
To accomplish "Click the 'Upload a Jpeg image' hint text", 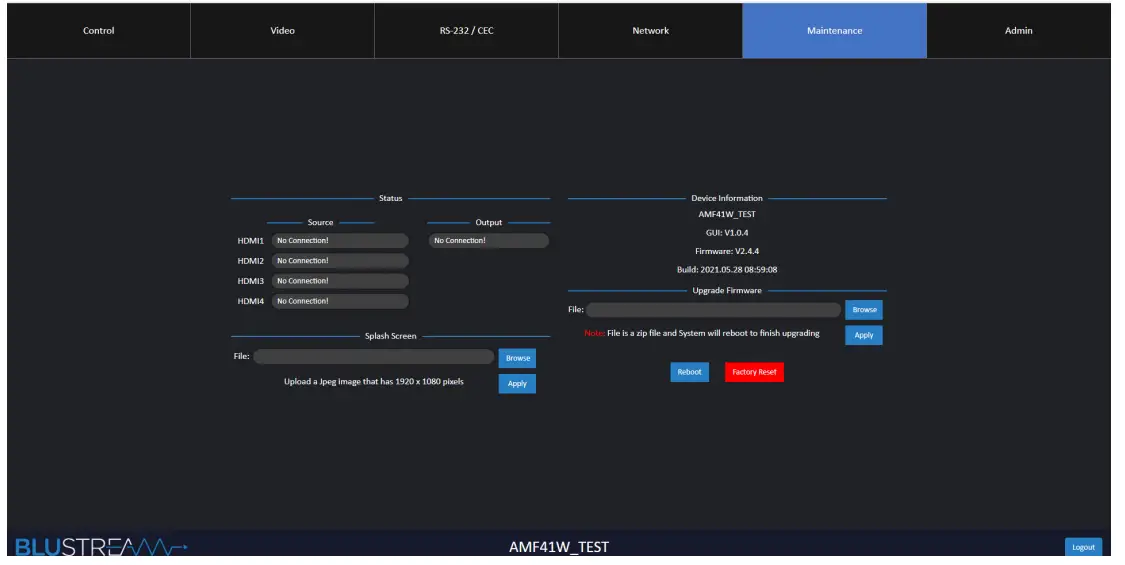I will pos(374,381).
